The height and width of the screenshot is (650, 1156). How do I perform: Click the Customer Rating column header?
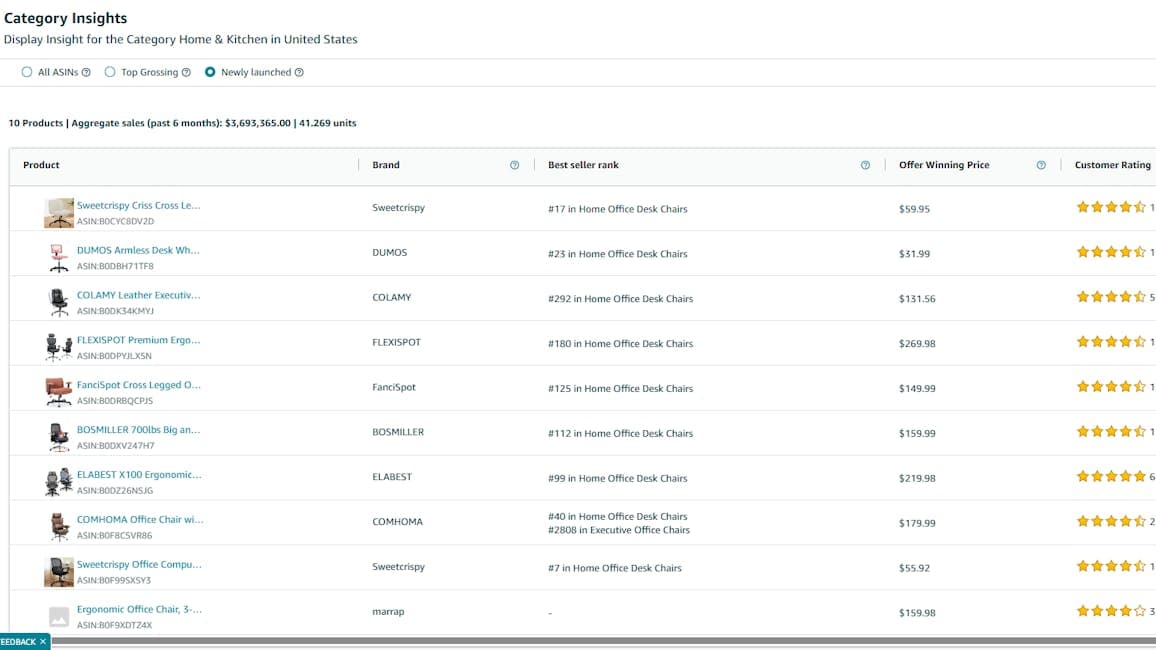1113,165
